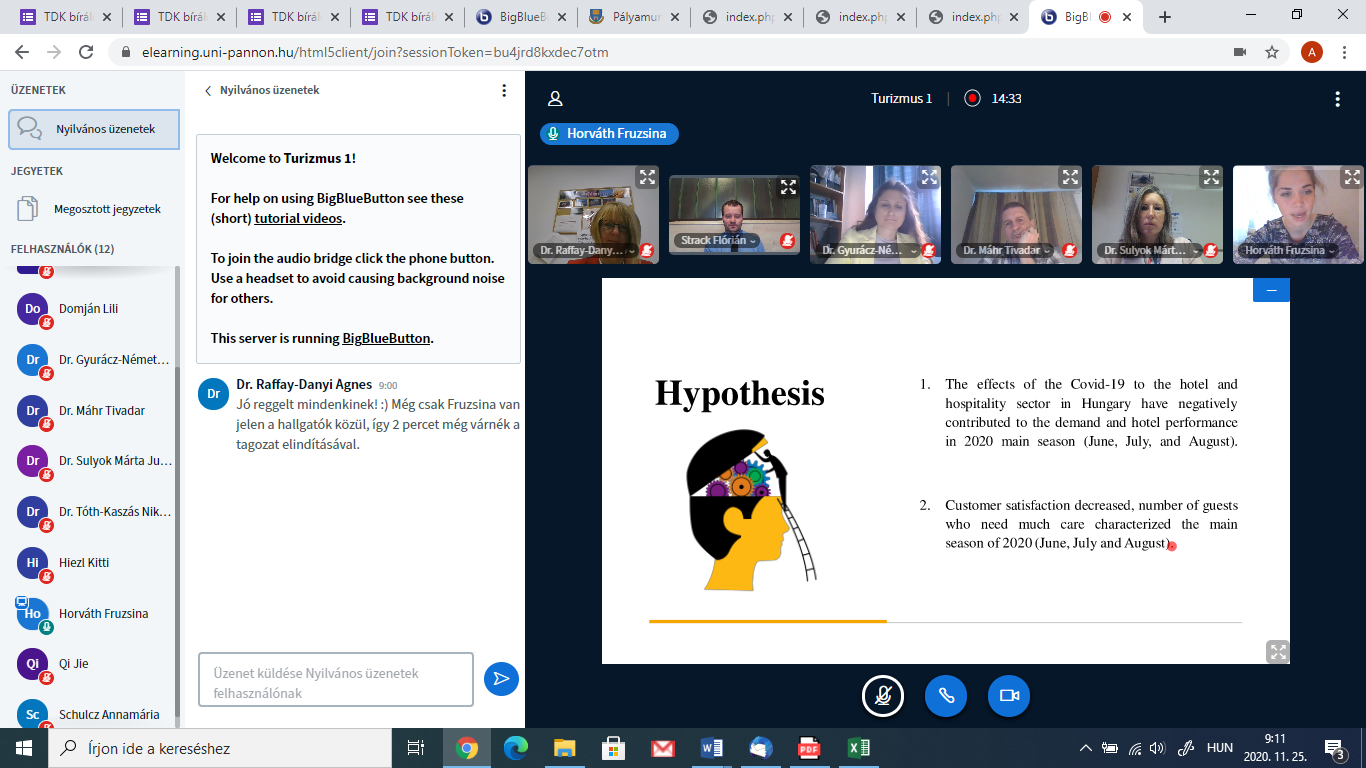Collapse chat via Nyilvános üzenetek back arrow
This screenshot has width=1366, height=768.
click(209, 90)
